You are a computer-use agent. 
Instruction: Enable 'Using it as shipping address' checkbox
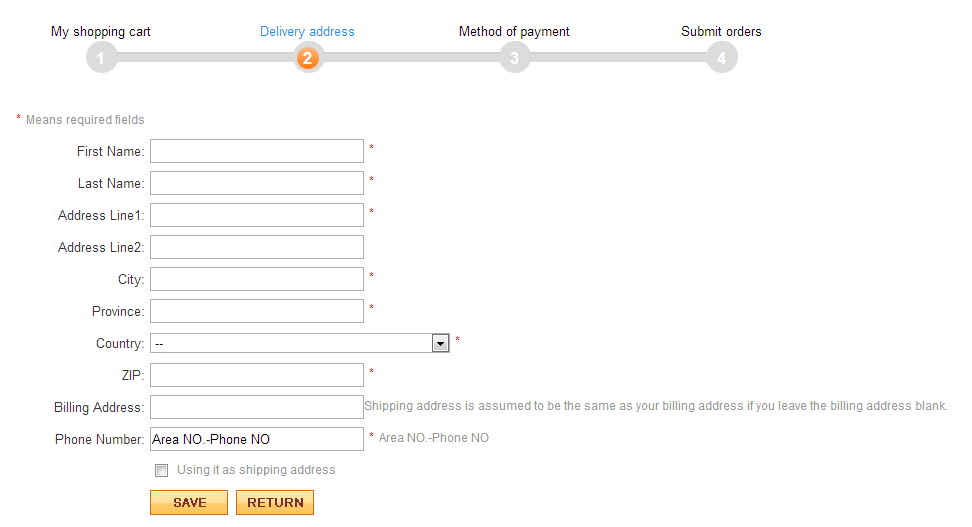tap(162, 471)
